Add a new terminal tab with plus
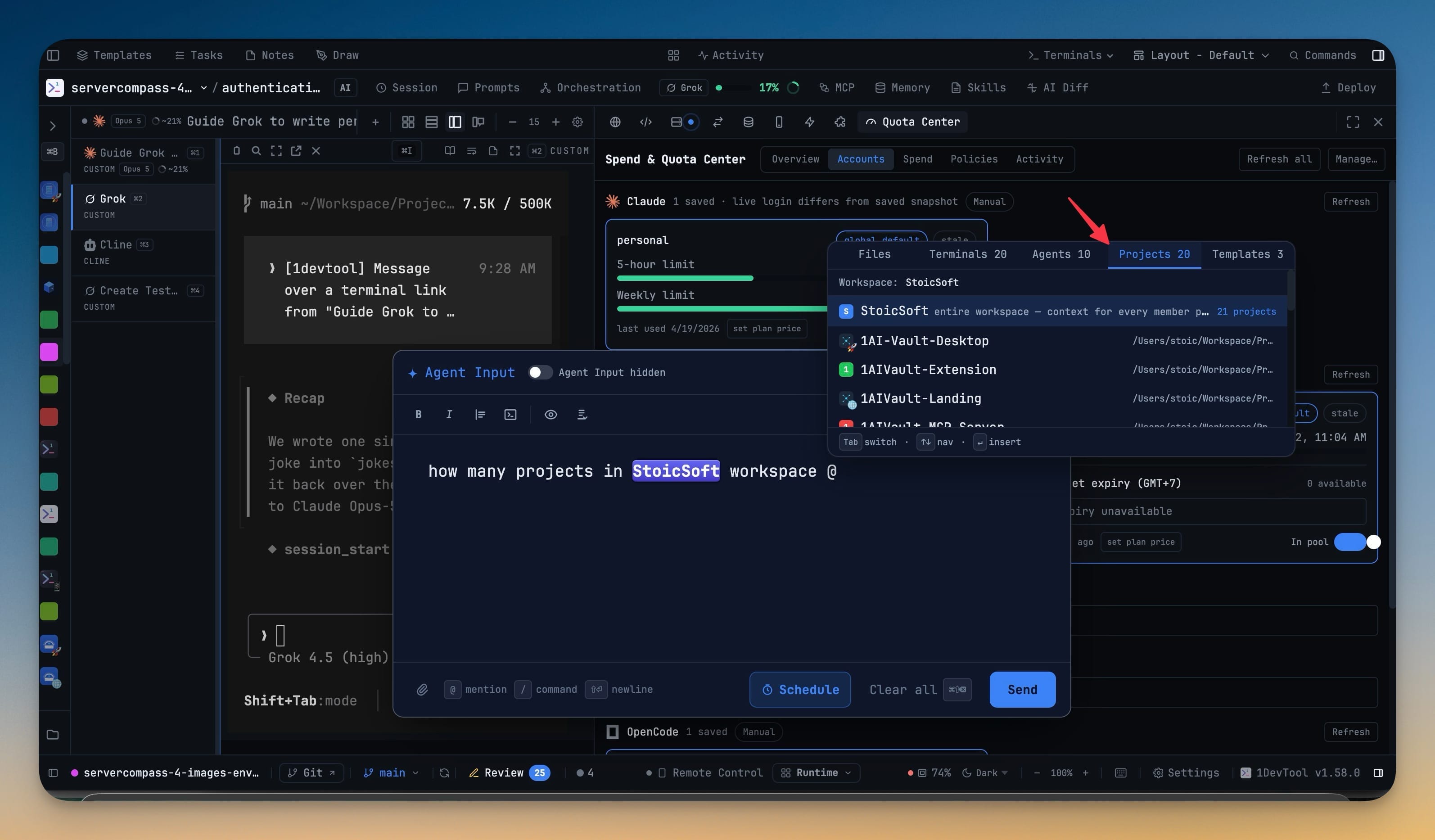The width and height of the screenshot is (1435, 840). click(375, 122)
